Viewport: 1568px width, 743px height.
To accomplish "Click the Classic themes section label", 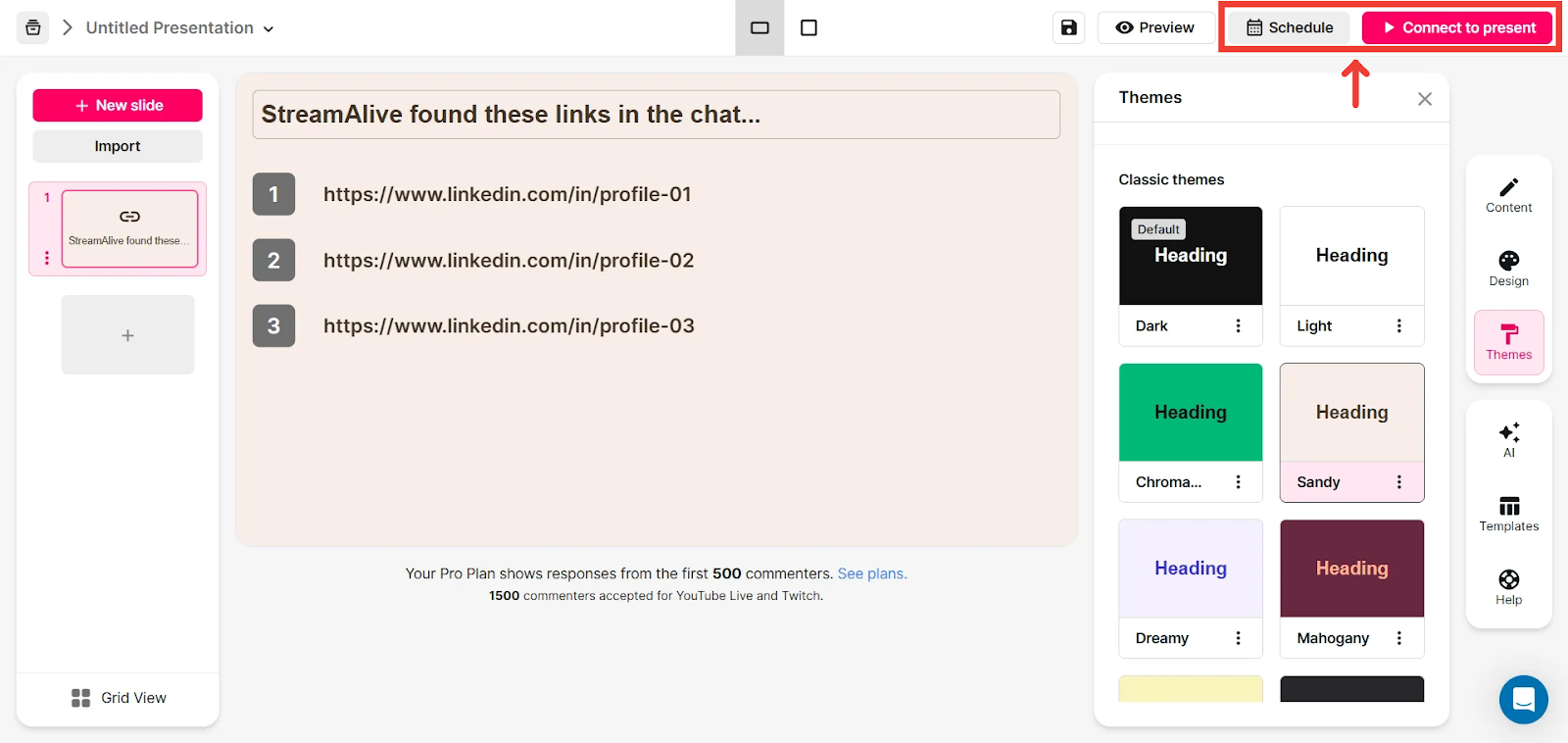I will coord(1171,179).
